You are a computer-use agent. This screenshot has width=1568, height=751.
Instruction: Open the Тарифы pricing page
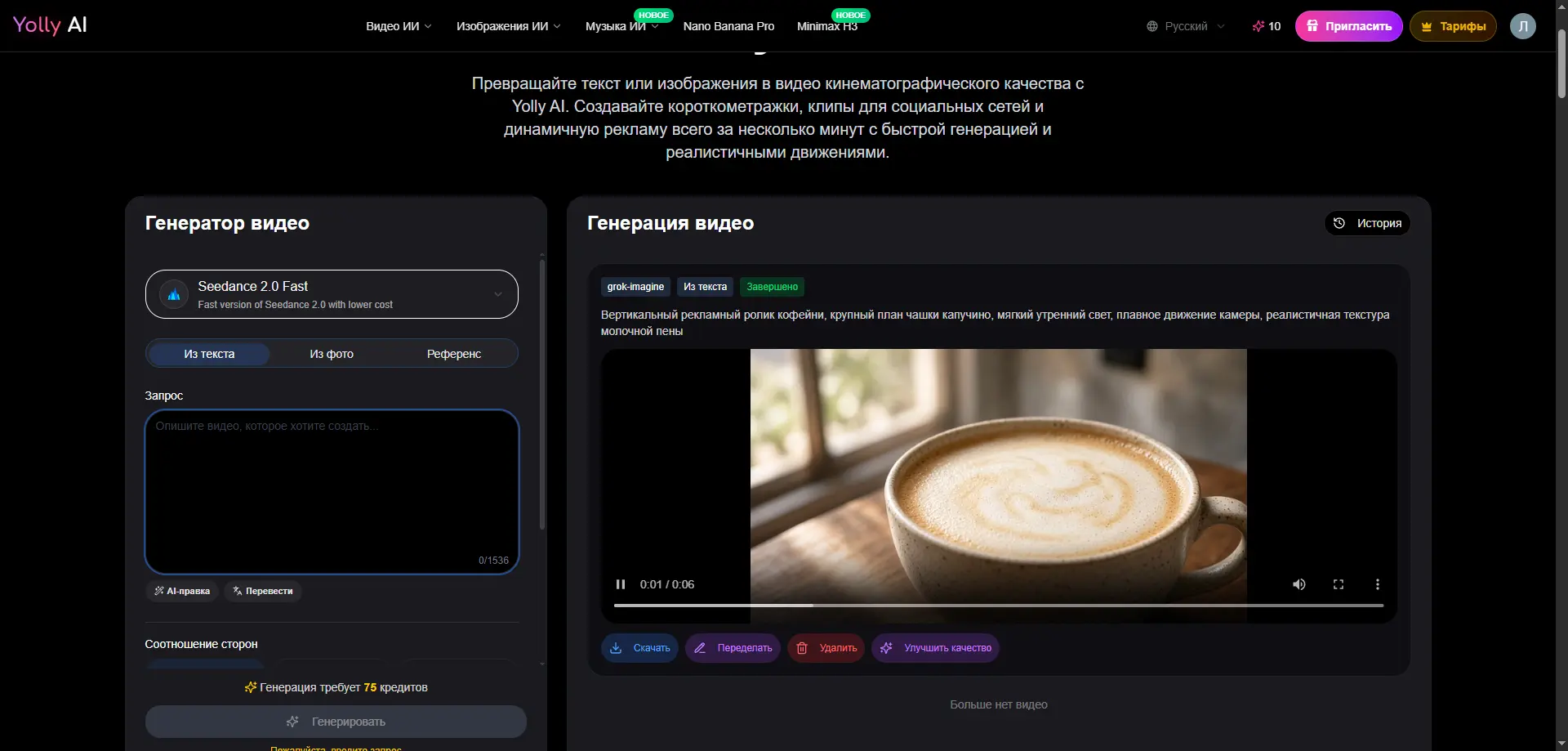(x=1454, y=26)
